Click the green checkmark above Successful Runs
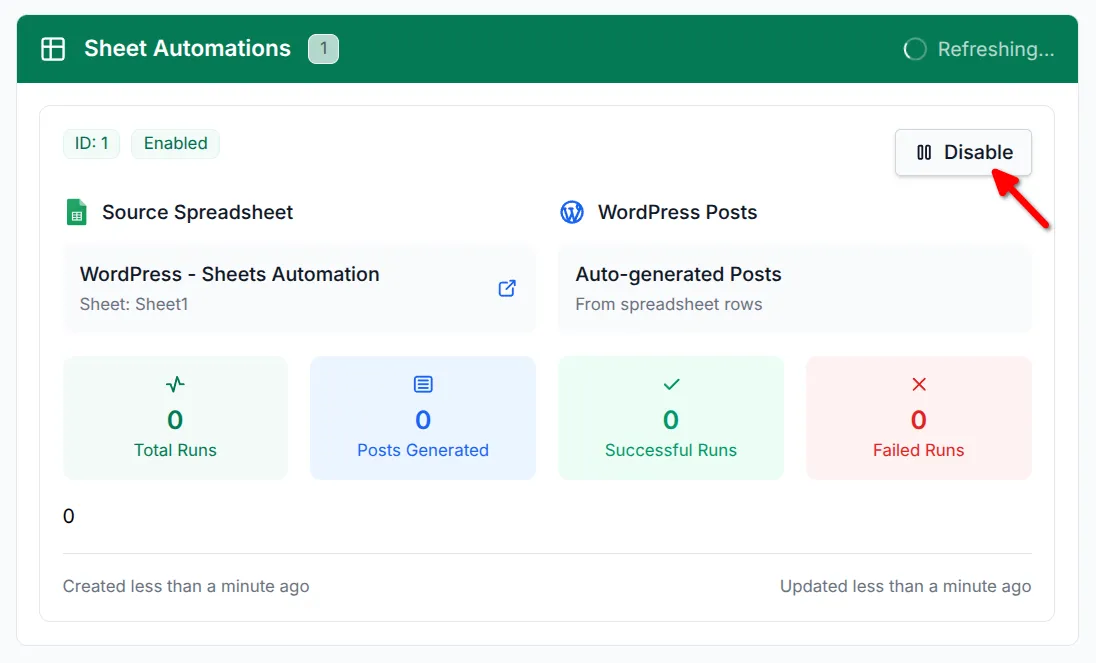 (x=670, y=384)
